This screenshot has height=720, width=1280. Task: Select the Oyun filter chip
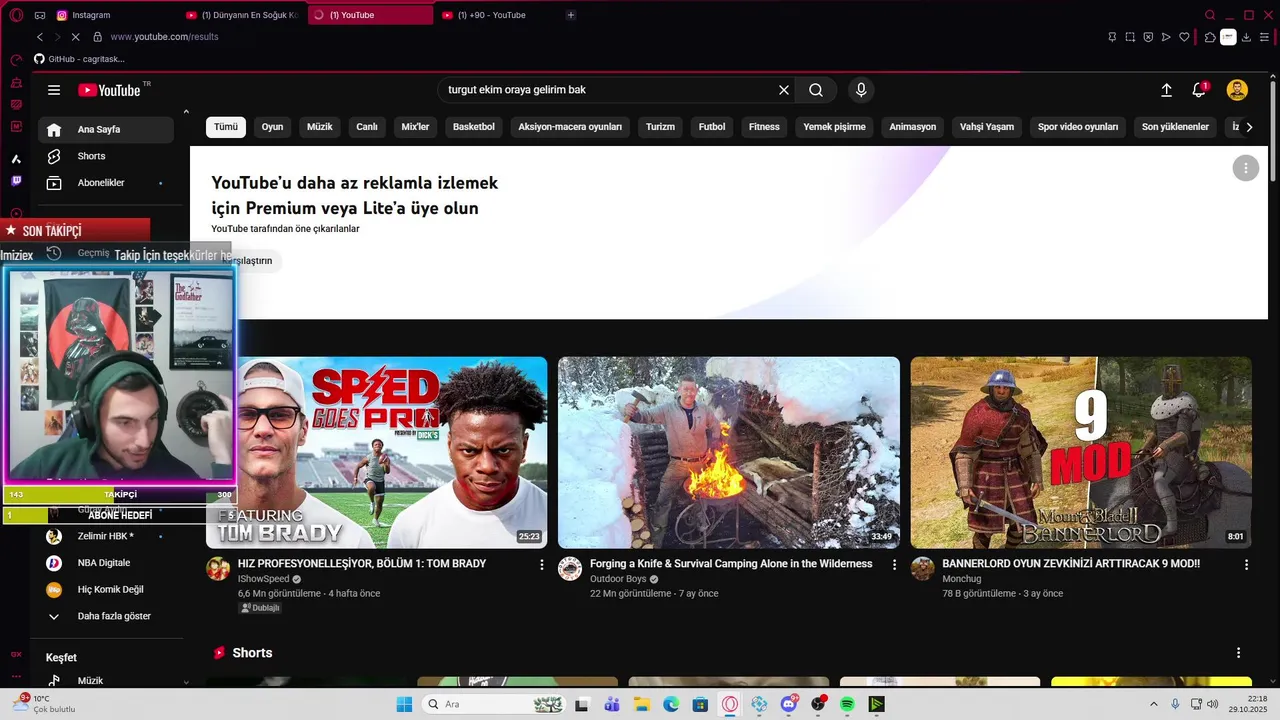click(272, 127)
